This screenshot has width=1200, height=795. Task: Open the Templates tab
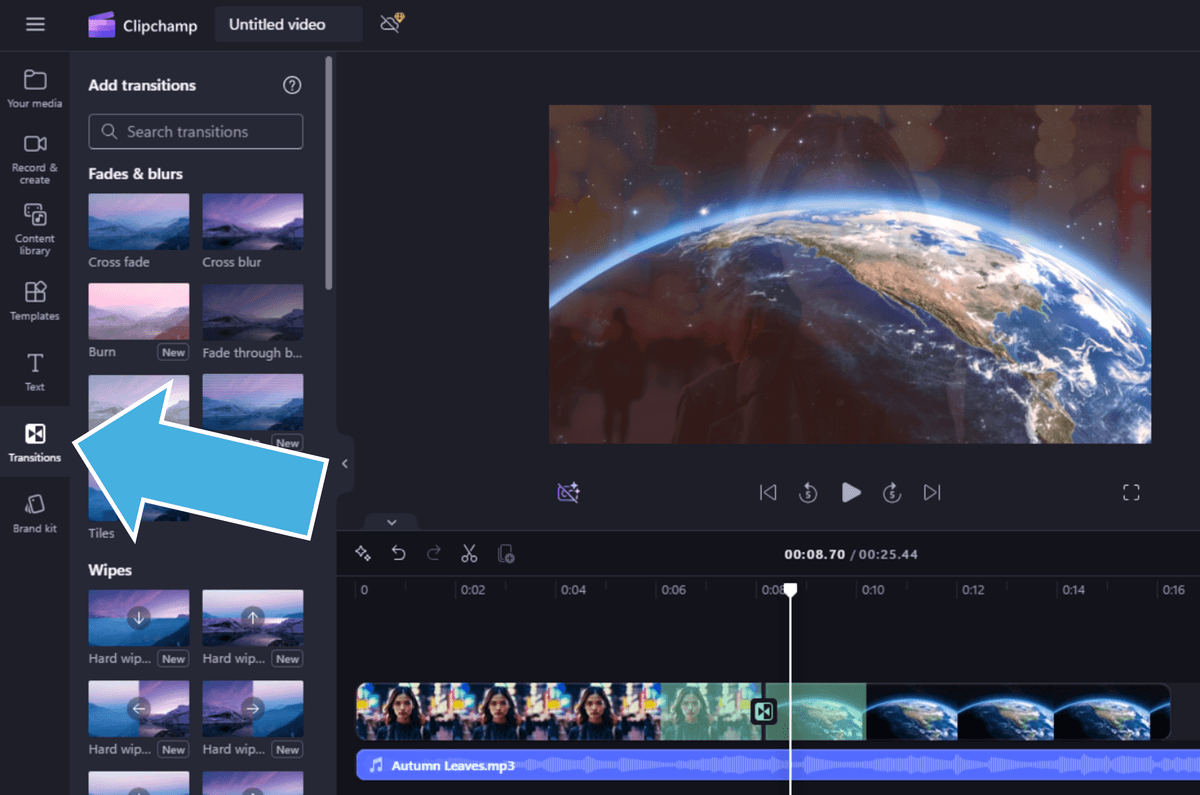tap(35, 300)
